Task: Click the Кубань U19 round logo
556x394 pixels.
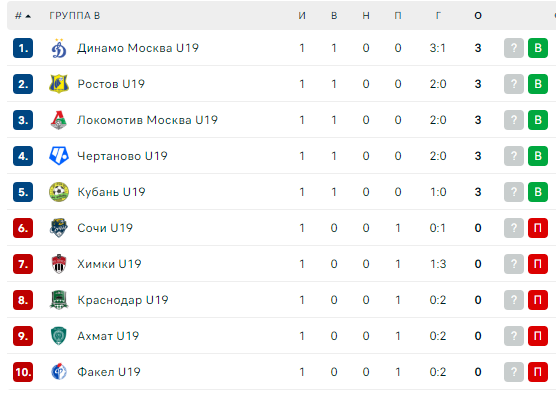Action: click(x=59, y=192)
